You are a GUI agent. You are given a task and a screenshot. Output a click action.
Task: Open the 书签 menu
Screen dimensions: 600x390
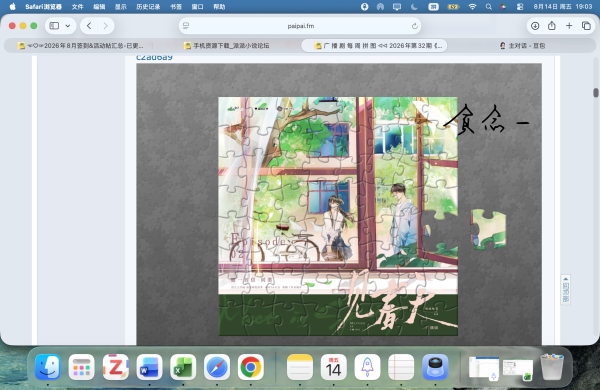pos(176,7)
